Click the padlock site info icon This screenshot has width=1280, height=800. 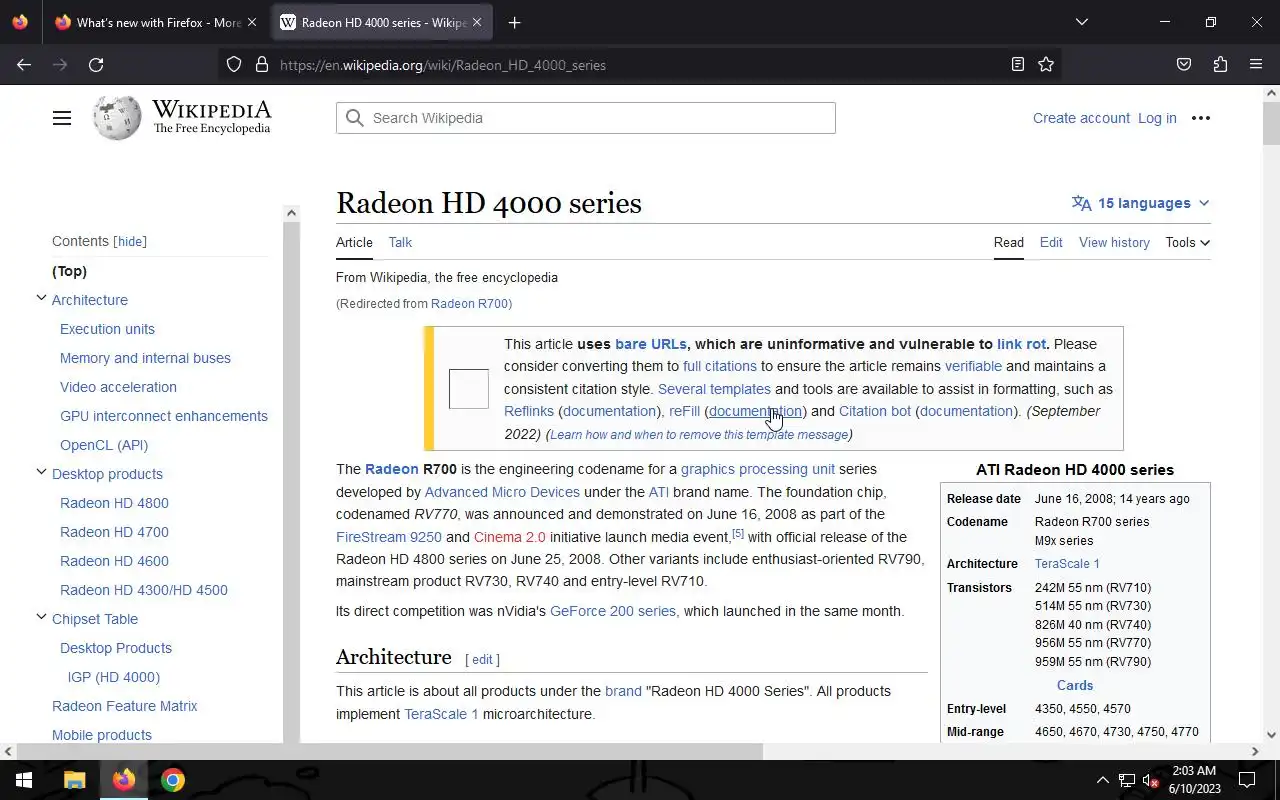[x=262, y=65]
